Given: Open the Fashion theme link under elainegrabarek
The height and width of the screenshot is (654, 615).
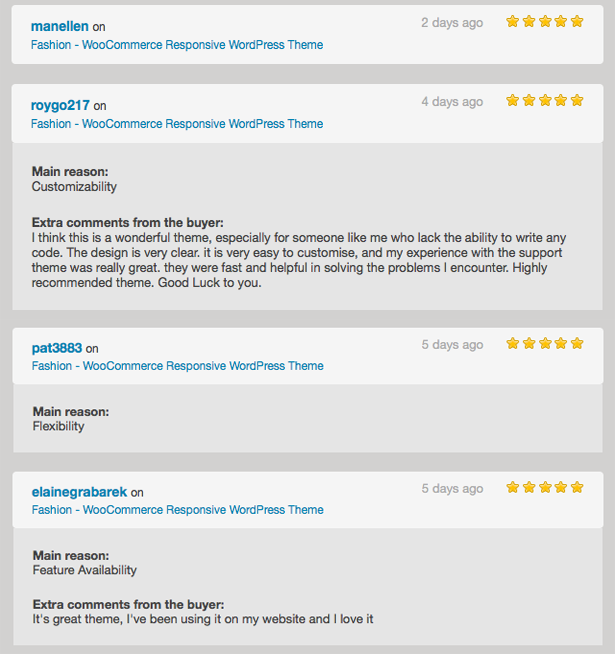Looking at the screenshot, I should [177, 510].
